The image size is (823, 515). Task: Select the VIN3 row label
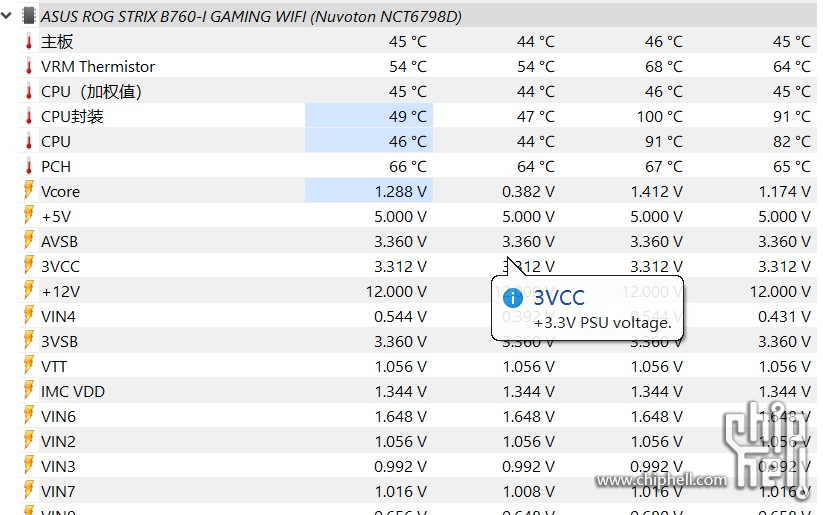point(58,467)
